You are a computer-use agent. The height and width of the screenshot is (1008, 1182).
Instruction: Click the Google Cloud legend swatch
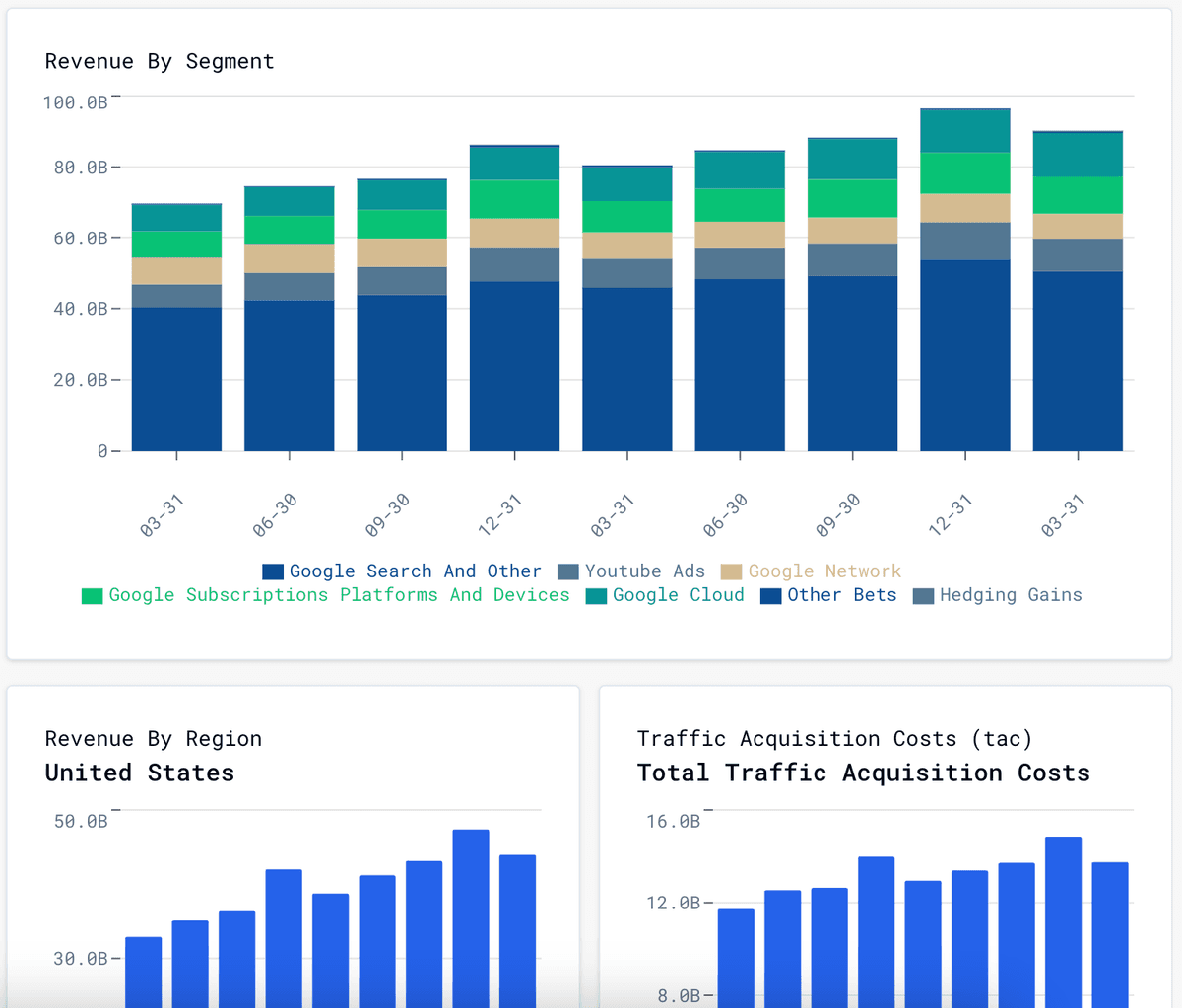(x=596, y=595)
